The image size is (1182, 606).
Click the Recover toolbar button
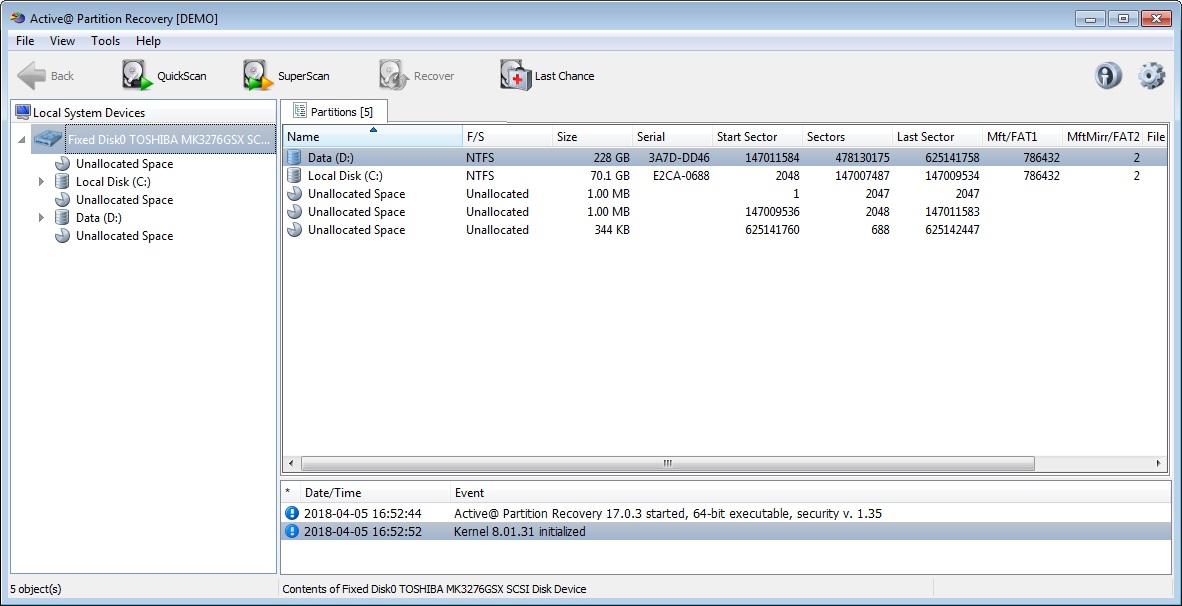[x=416, y=75]
